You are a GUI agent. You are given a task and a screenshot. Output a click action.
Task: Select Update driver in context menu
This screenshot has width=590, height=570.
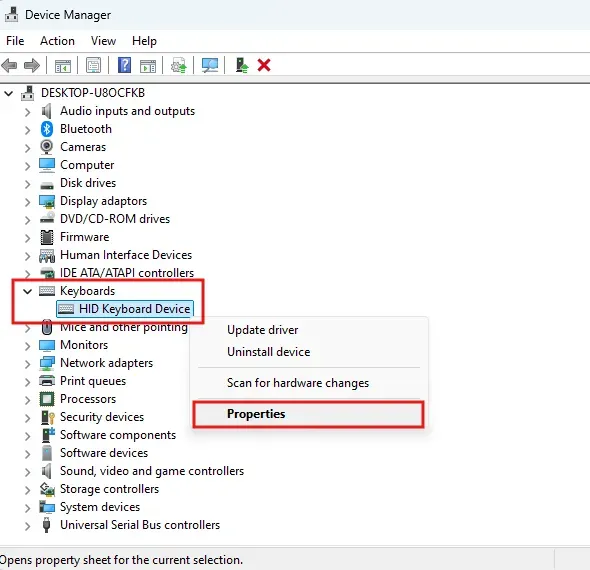(262, 330)
